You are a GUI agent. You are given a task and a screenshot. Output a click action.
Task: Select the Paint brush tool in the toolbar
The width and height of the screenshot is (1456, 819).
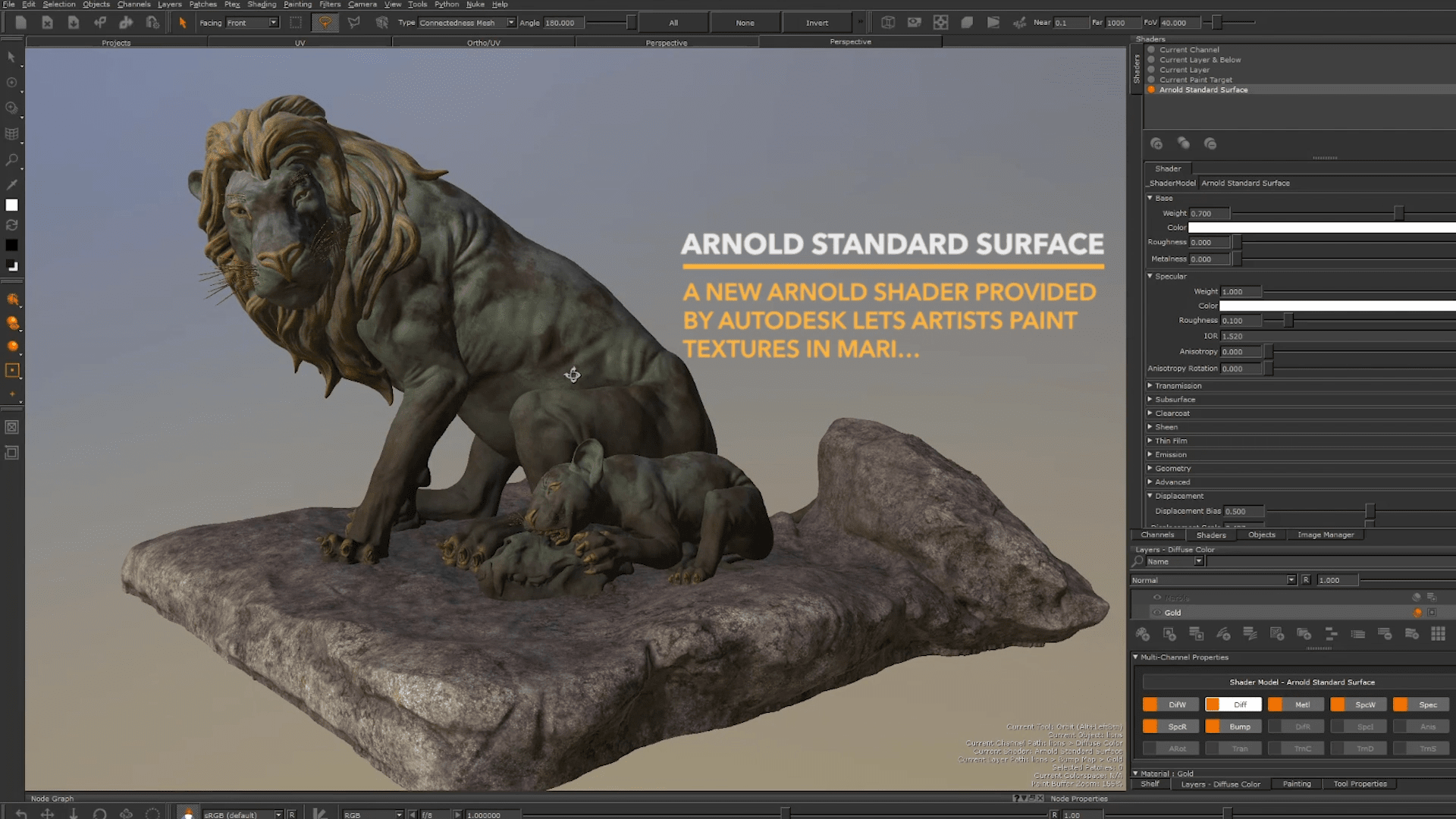[13, 300]
